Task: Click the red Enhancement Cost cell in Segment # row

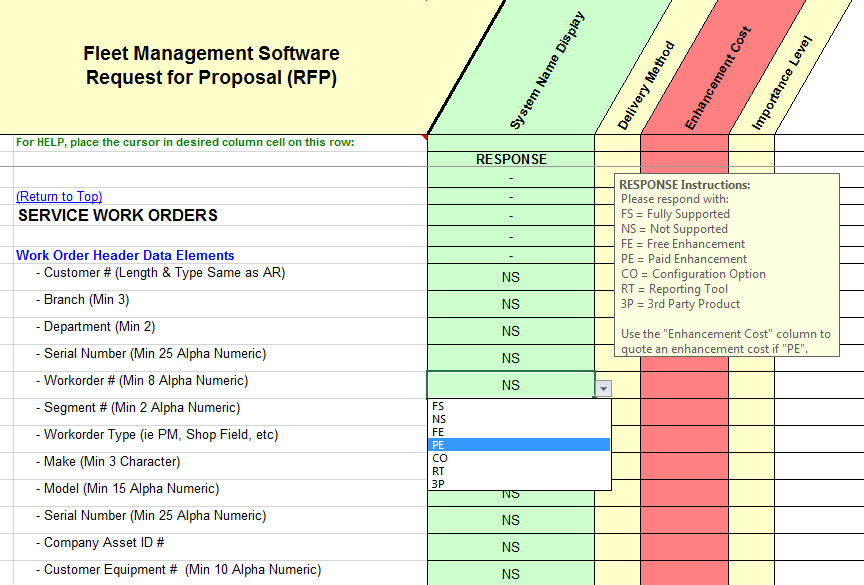Action: 684,411
